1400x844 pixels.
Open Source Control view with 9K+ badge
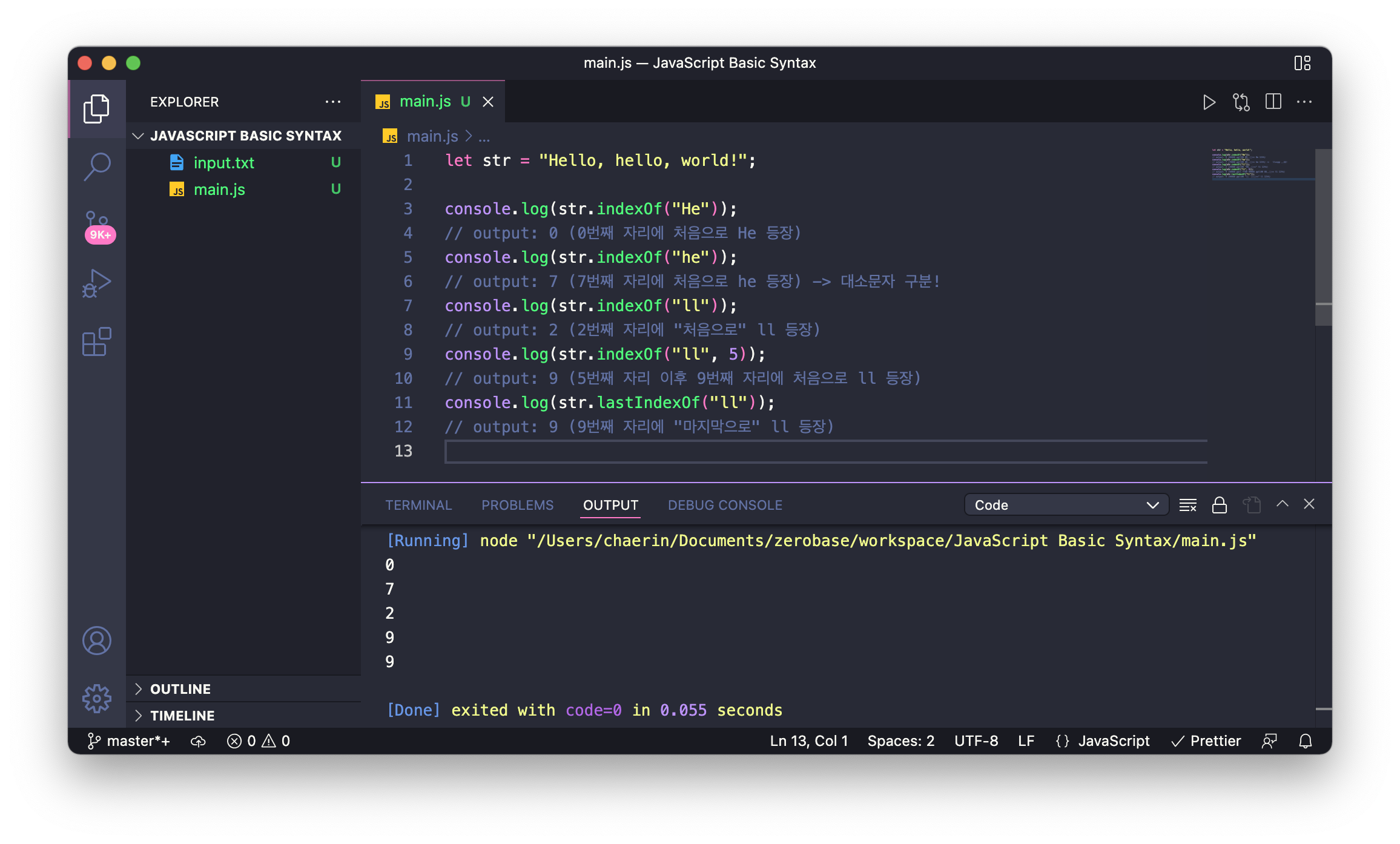click(x=97, y=225)
